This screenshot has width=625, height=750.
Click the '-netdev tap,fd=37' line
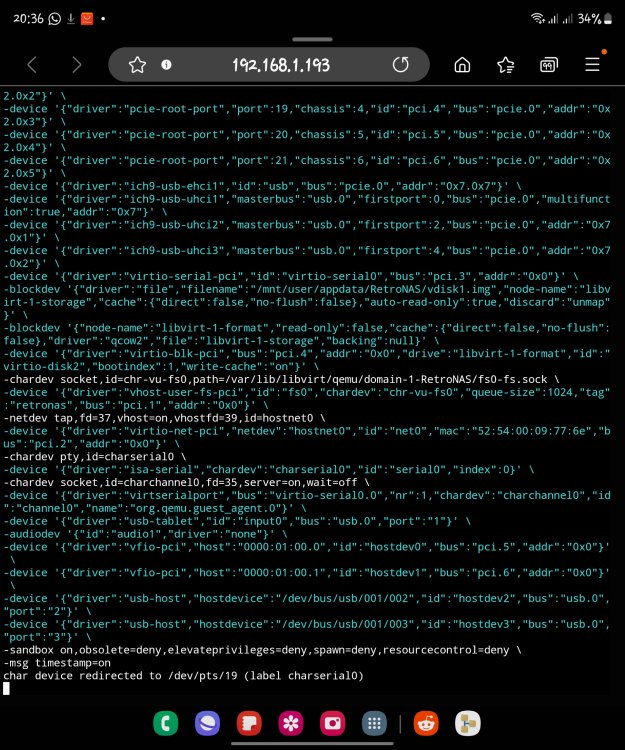click(x=164, y=418)
